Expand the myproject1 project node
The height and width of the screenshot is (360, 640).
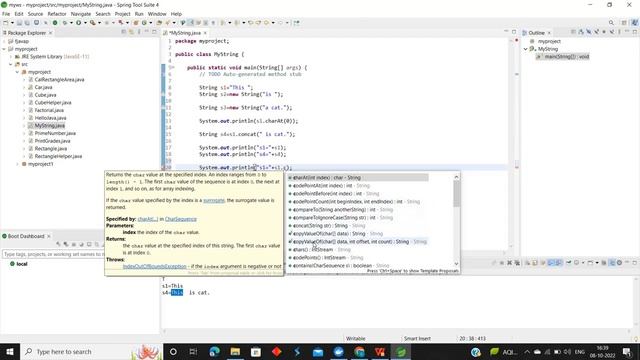17,164
